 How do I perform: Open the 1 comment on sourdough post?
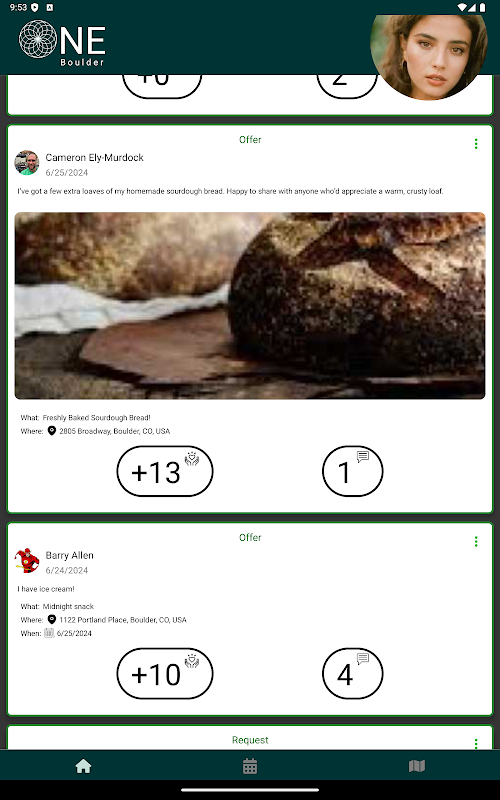(353, 471)
